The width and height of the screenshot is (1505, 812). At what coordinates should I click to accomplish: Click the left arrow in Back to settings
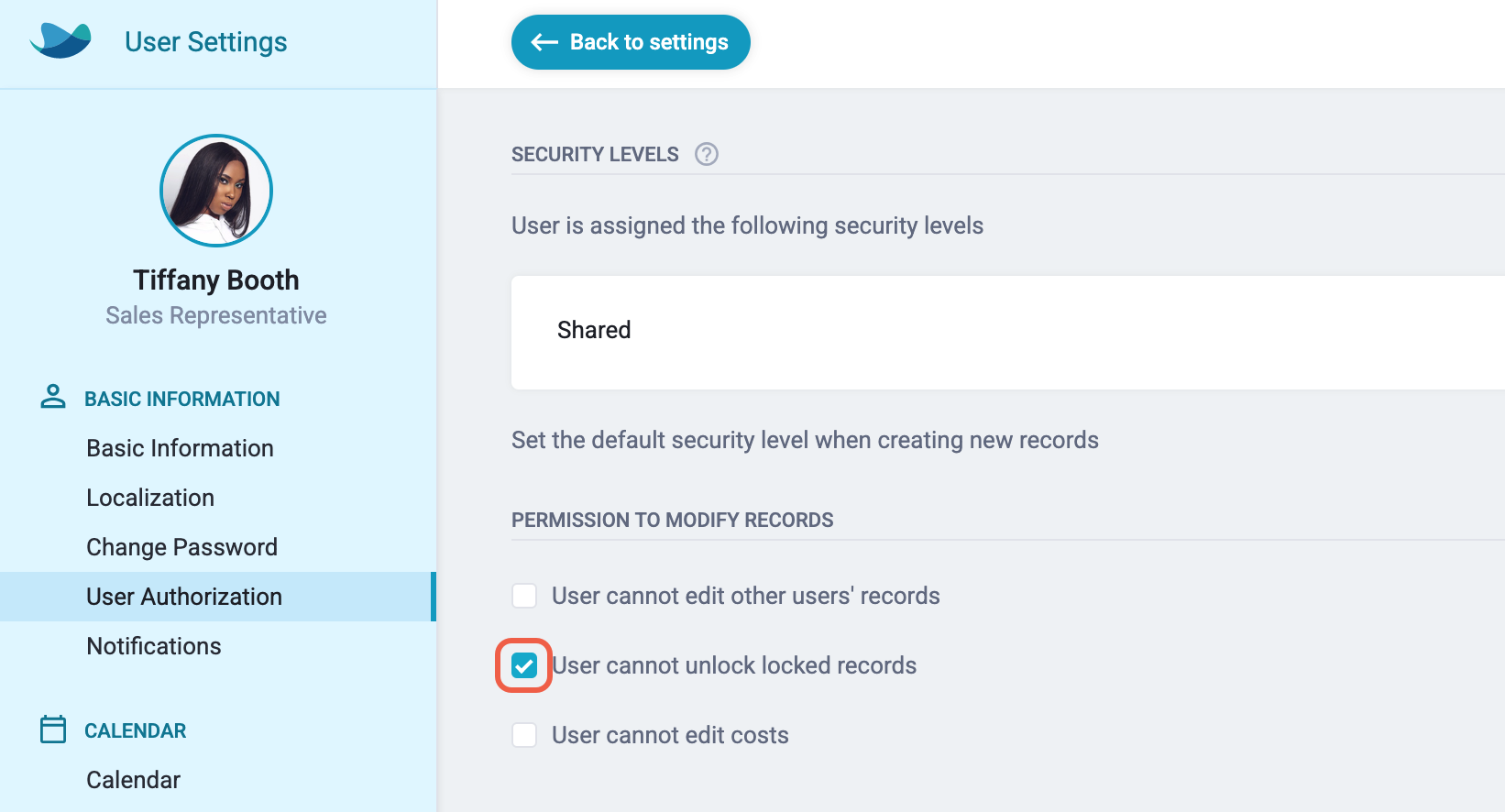pos(544,42)
